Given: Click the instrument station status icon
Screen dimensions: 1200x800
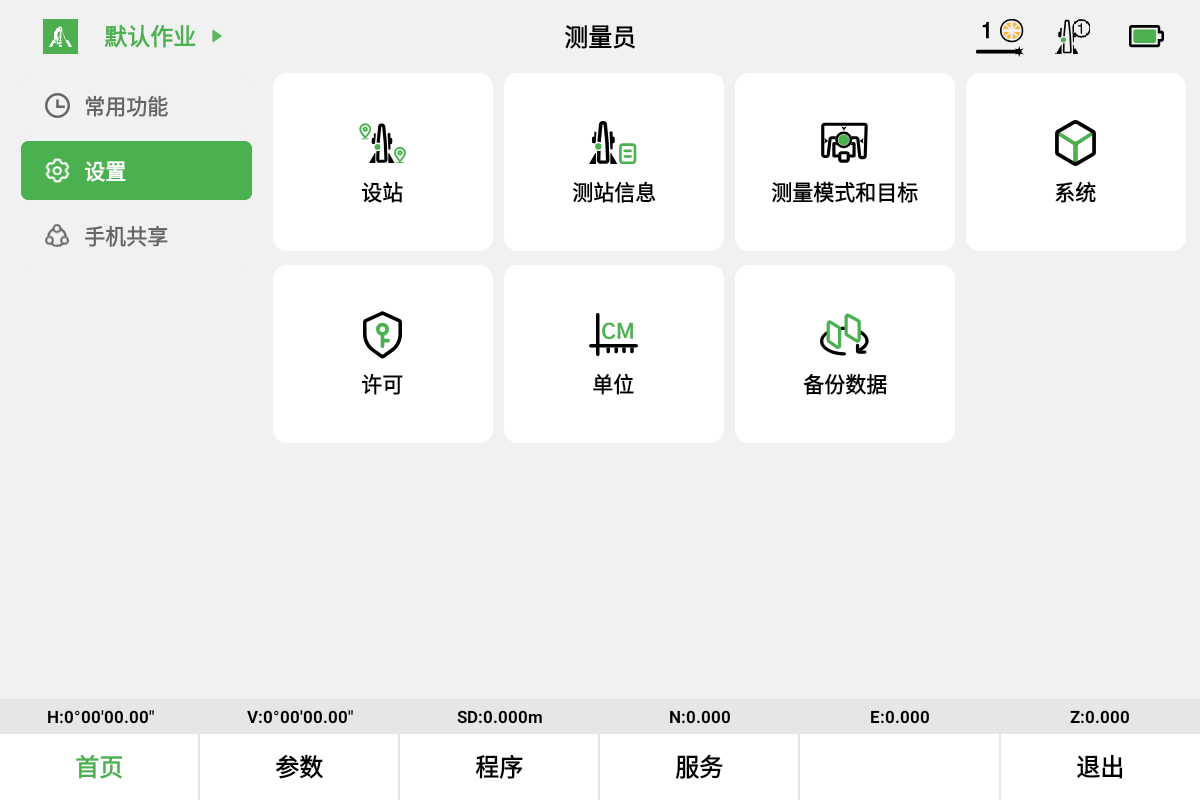Looking at the screenshot, I should click(1073, 37).
